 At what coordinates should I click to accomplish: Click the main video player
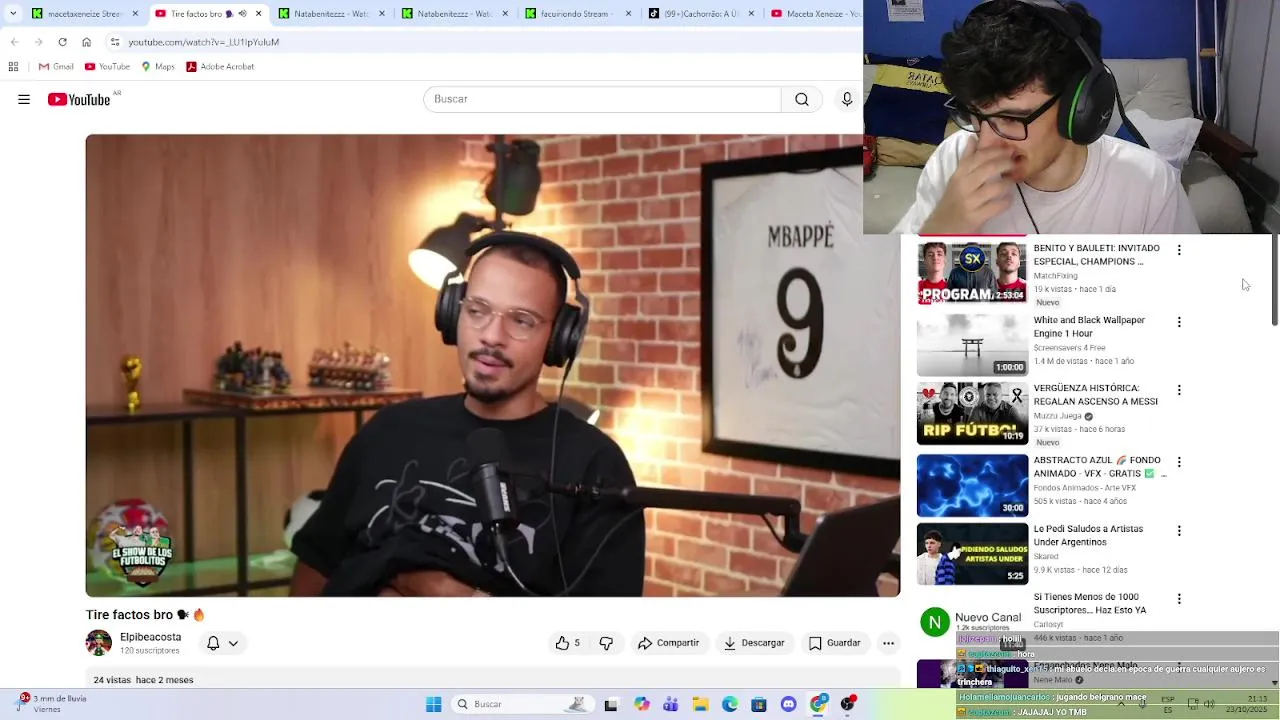pyautogui.click(x=493, y=366)
